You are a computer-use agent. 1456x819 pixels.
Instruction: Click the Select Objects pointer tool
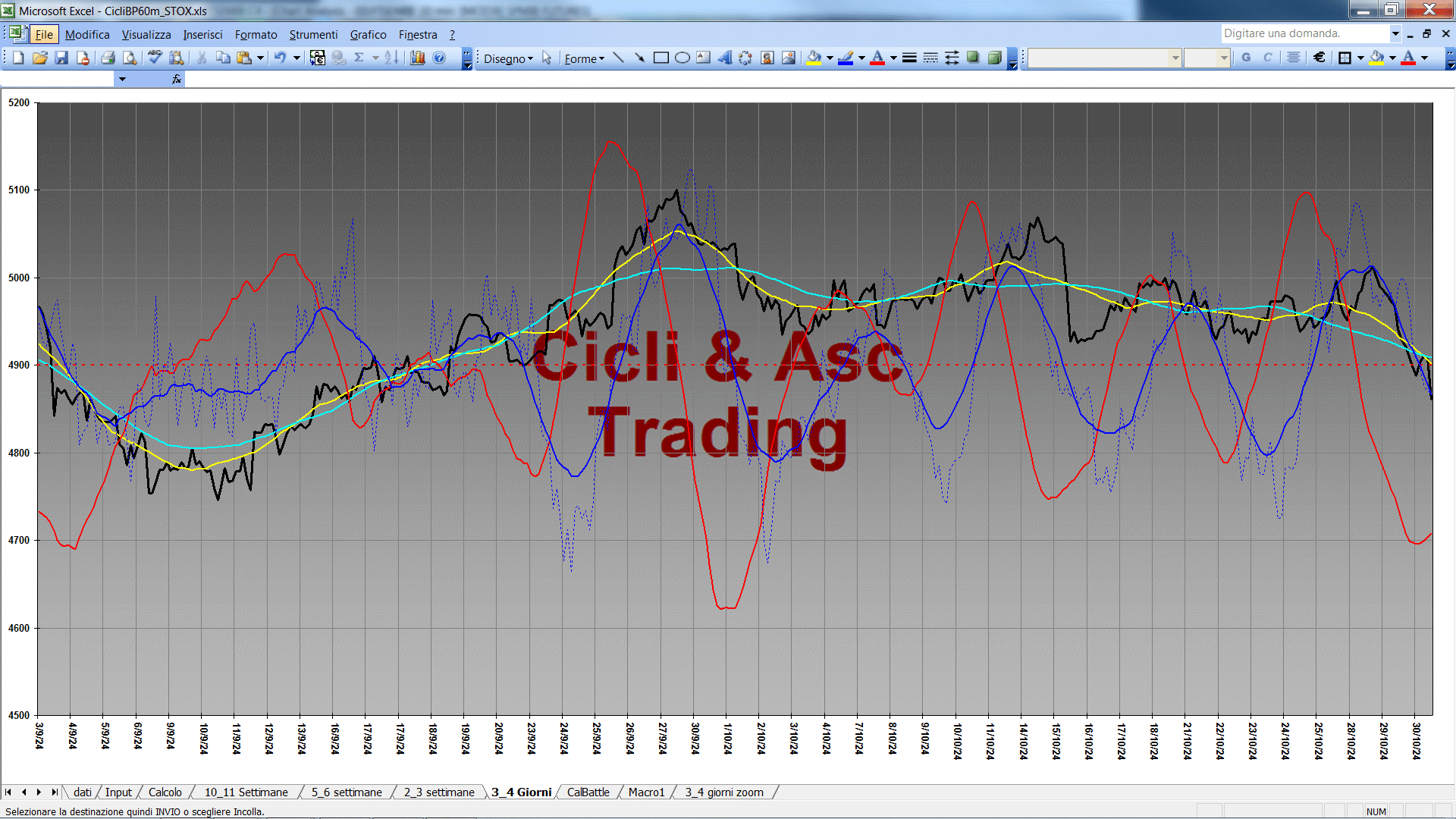click(547, 58)
